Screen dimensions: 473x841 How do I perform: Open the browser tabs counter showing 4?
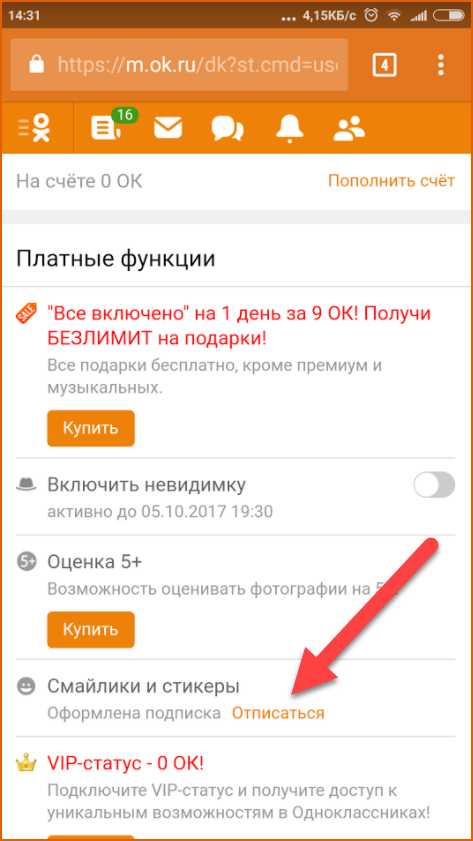(x=385, y=65)
